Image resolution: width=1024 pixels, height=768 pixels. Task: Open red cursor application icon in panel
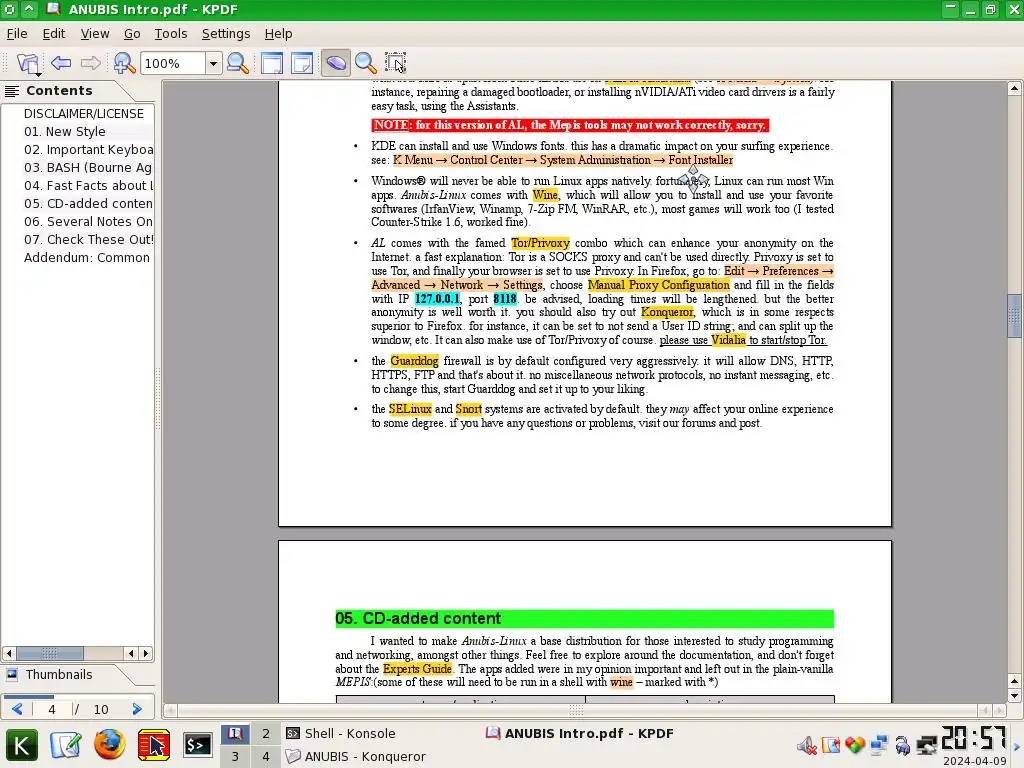click(x=154, y=745)
